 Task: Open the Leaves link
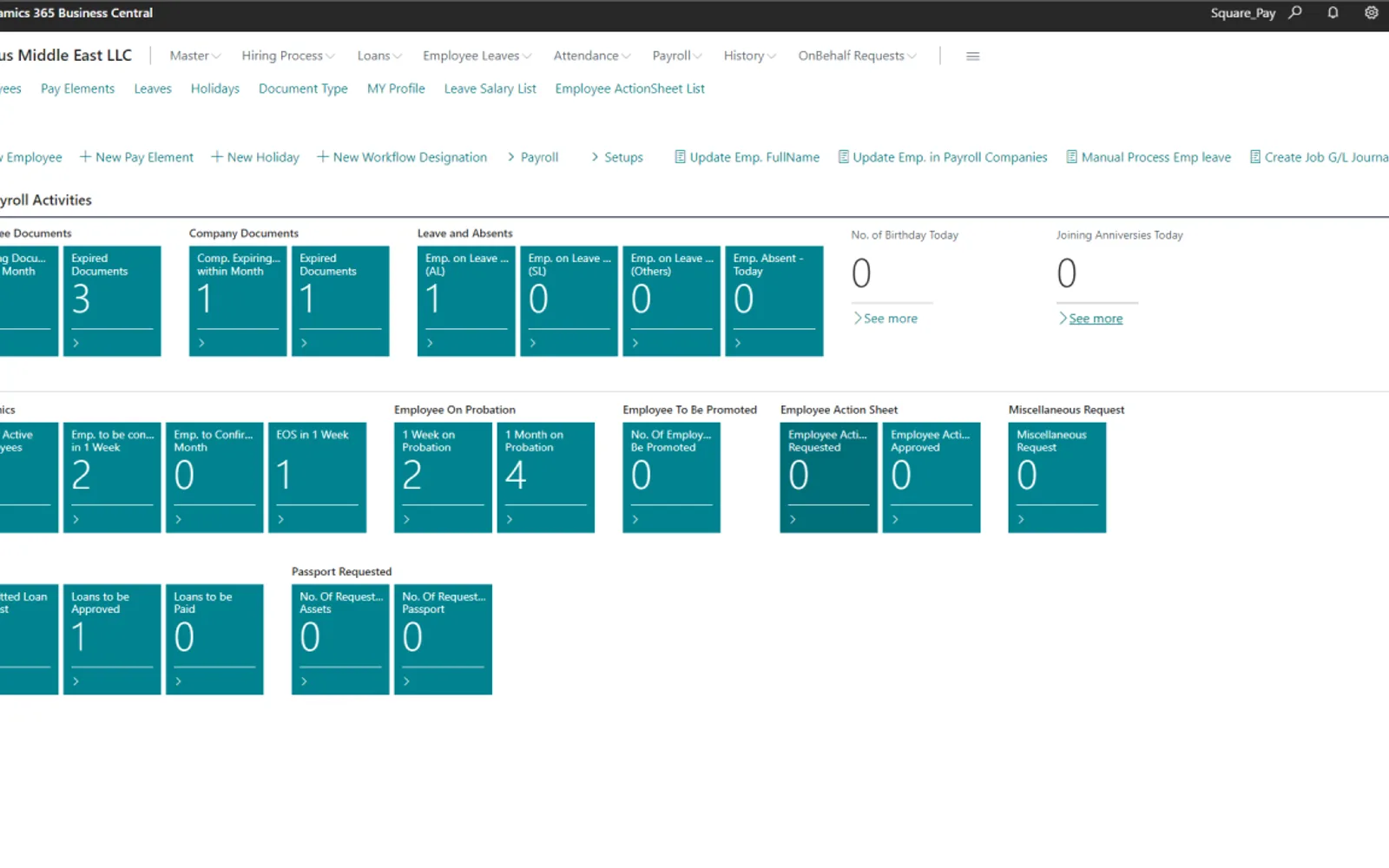tap(153, 89)
